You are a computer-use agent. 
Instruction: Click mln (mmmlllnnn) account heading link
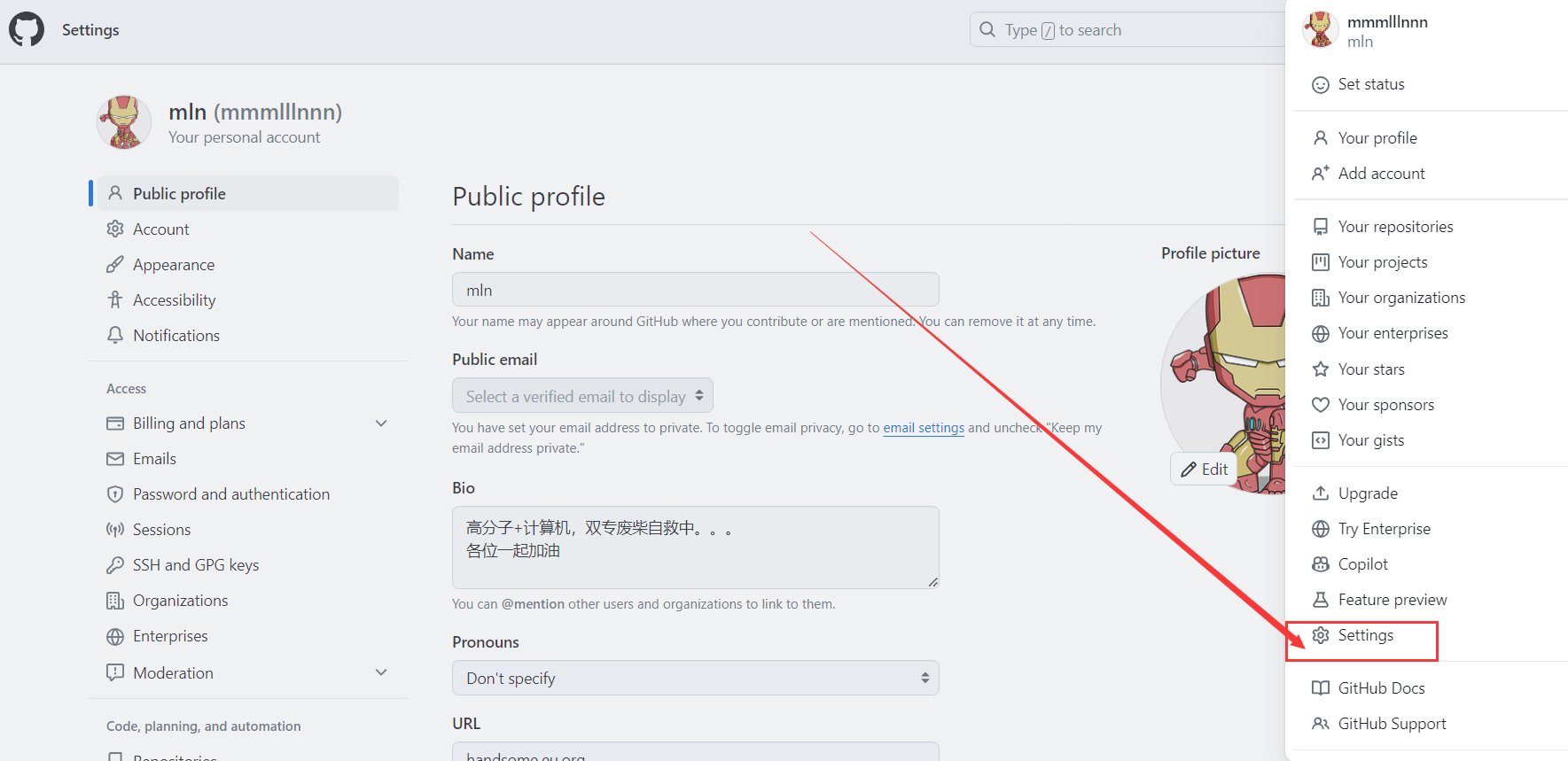[x=255, y=113]
